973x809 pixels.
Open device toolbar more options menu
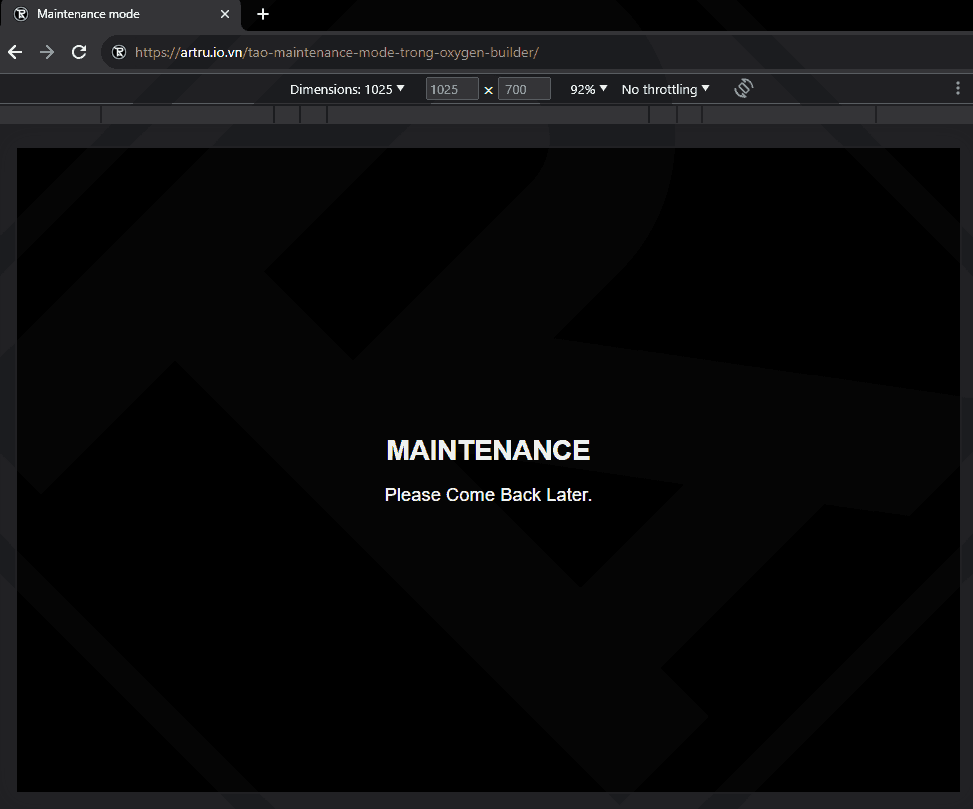coord(957,89)
